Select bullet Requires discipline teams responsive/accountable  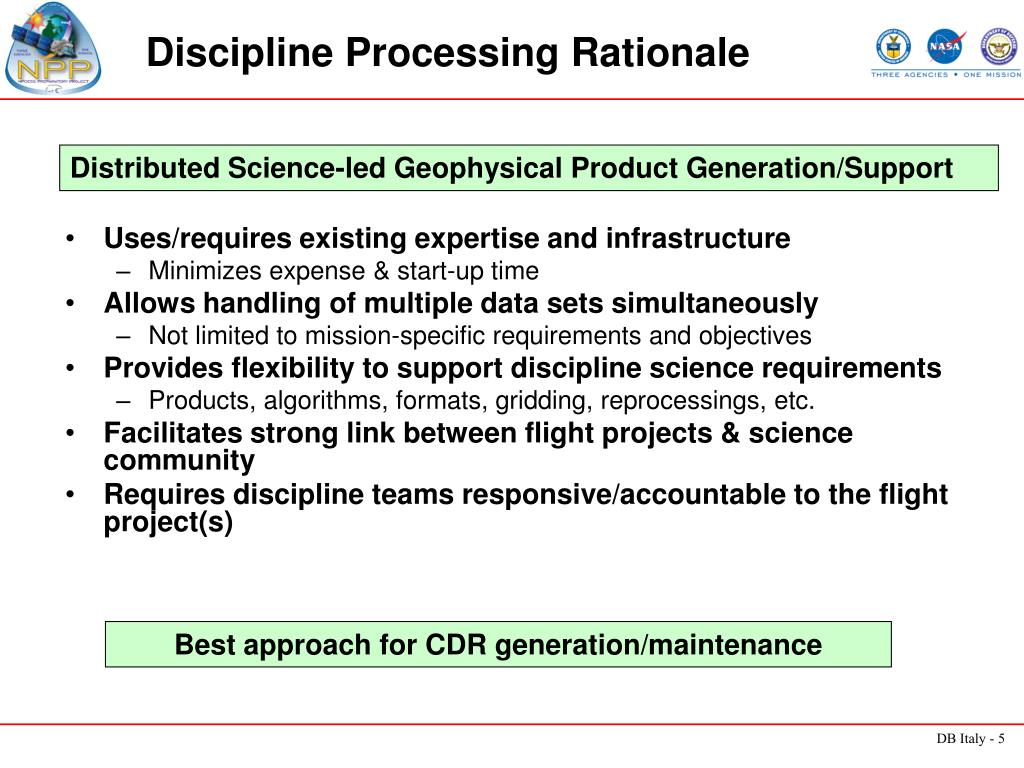(526, 508)
